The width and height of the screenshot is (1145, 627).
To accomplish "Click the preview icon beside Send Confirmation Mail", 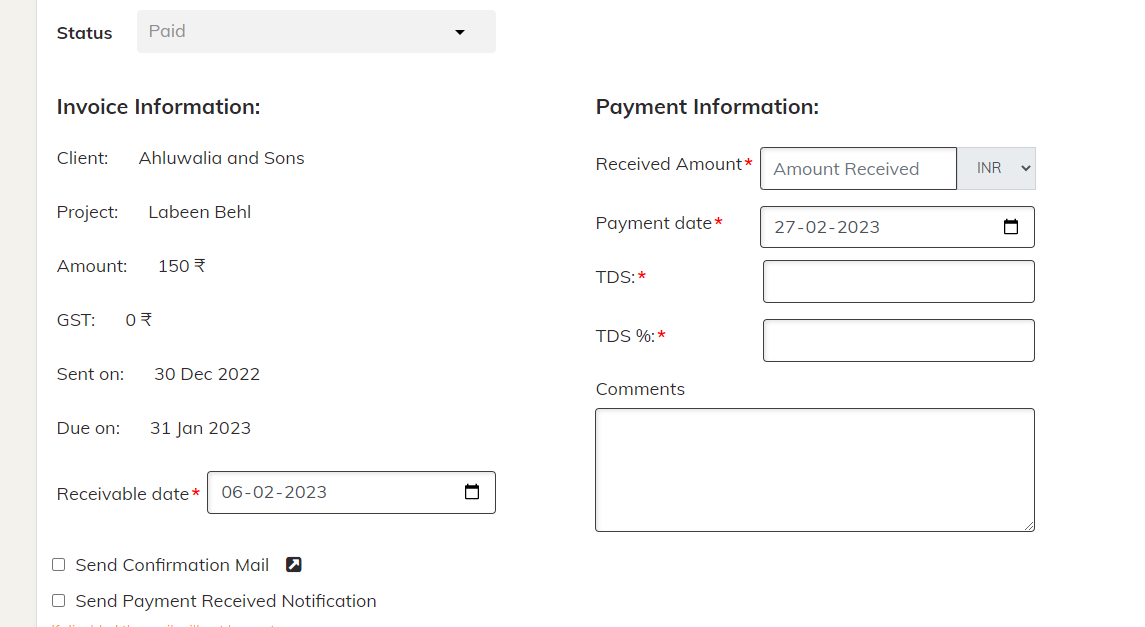I will (x=293, y=564).
